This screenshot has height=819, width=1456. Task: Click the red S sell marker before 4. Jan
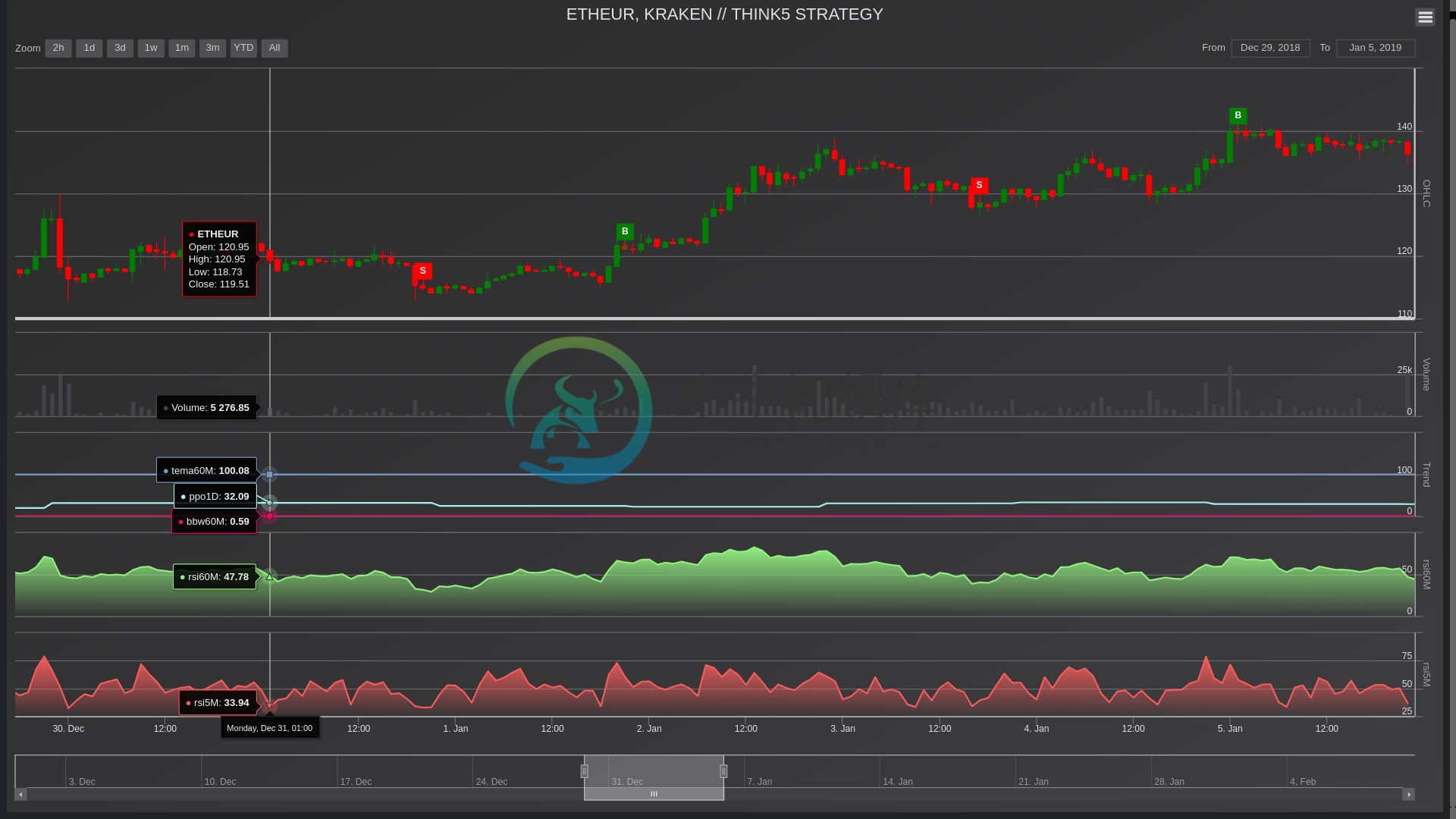[979, 185]
